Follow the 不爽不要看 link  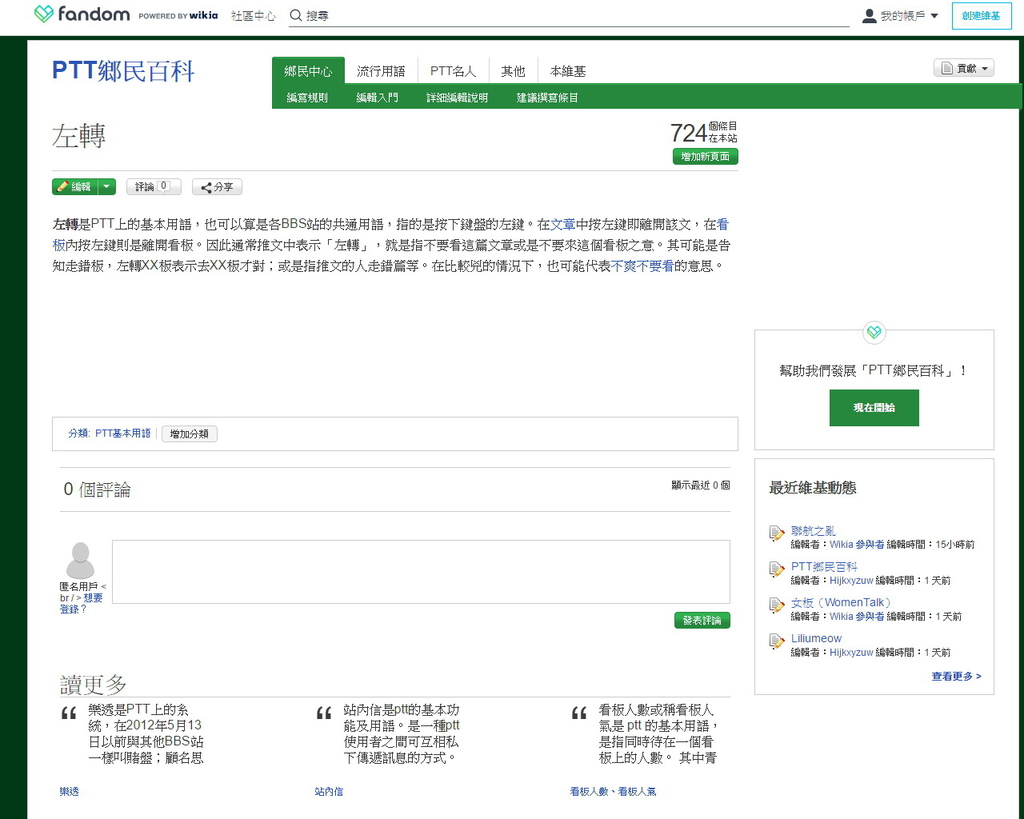[642, 266]
